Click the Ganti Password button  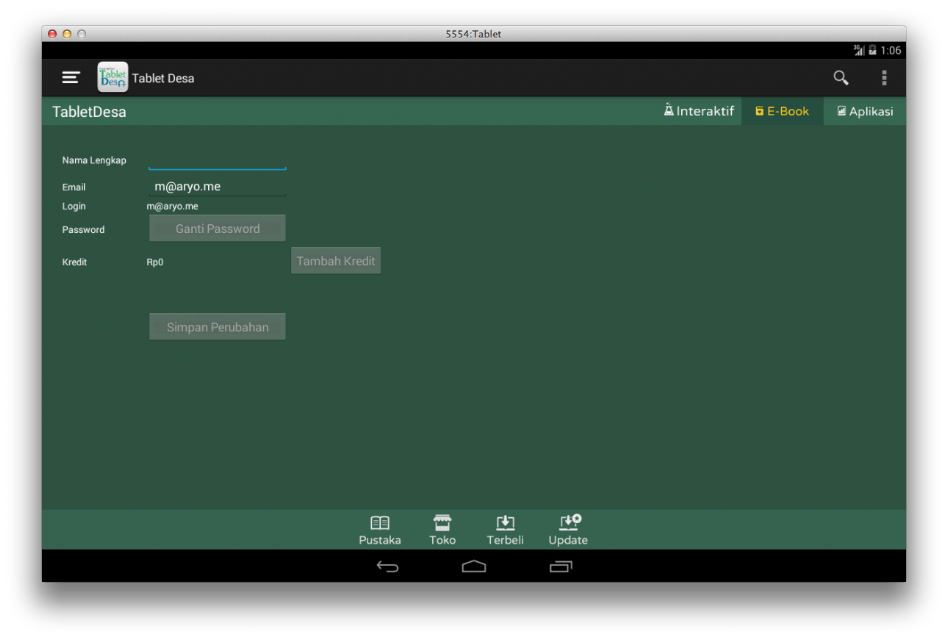coord(217,228)
